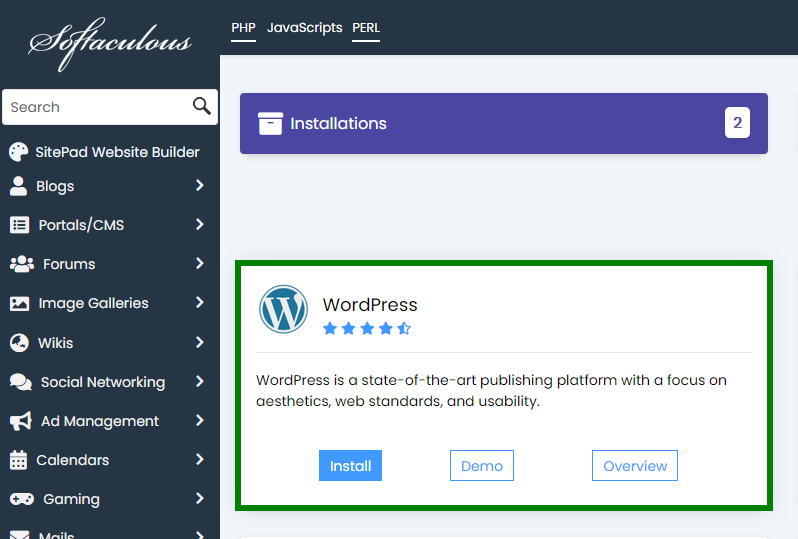Open the Blogs menu label

(x=55, y=186)
